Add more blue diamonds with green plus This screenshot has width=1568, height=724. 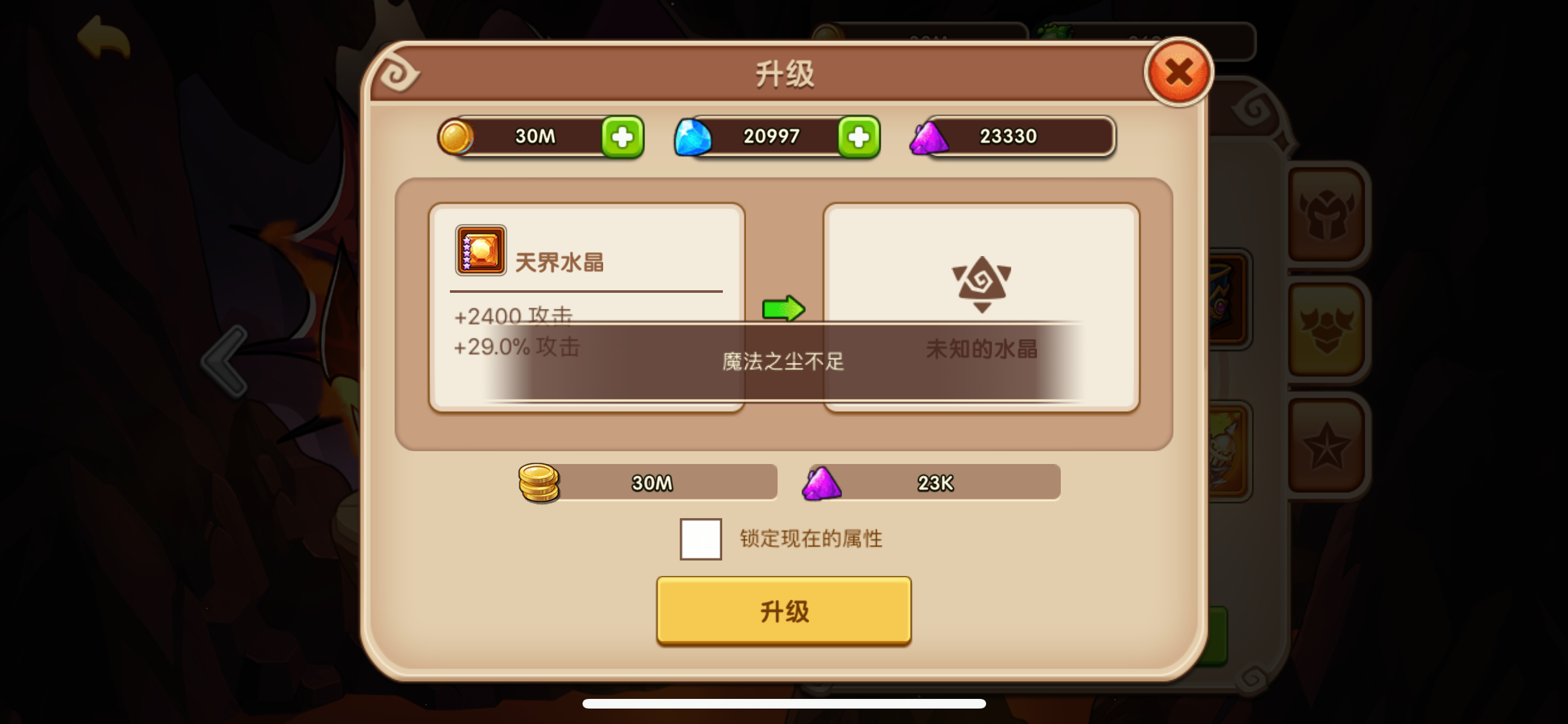pyautogui.click(x=859, y=136)
